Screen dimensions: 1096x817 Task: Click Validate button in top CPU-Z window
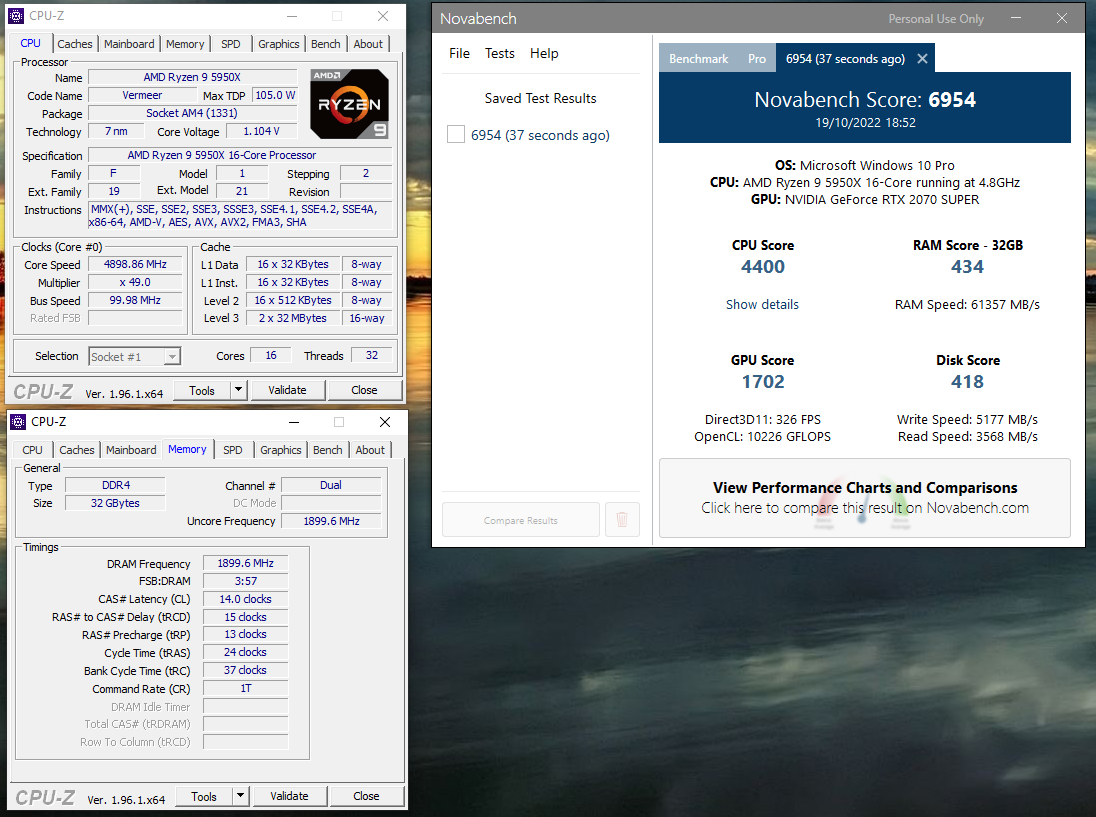pos(287,390)
